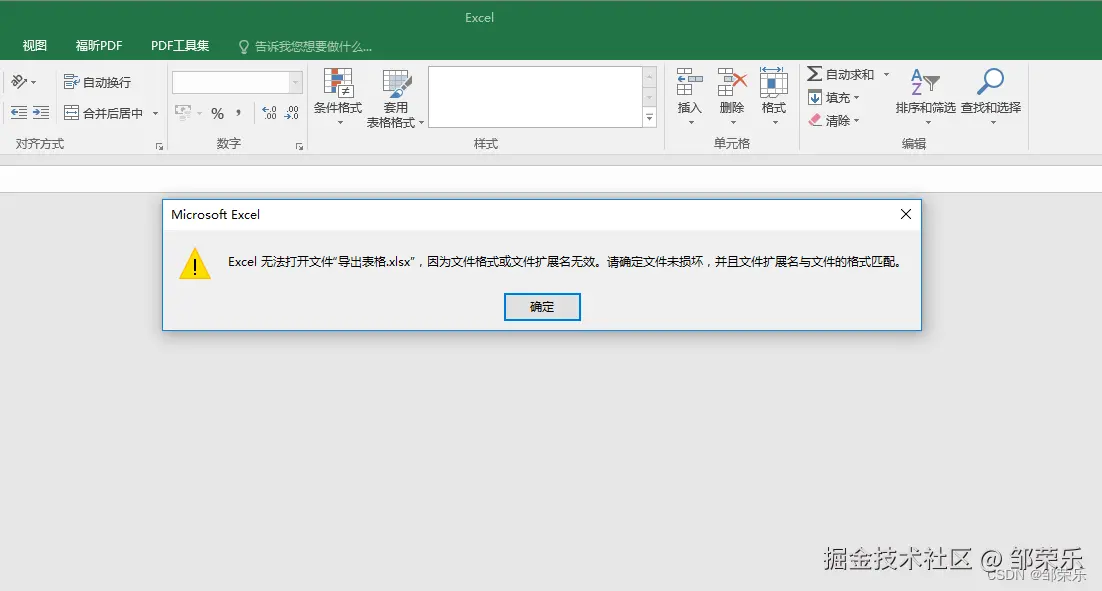Open the 对齐方式 group dialog launcher
Image resolution: width=1102 pixels, height=591 pixels.
click(x=158, y=147)
